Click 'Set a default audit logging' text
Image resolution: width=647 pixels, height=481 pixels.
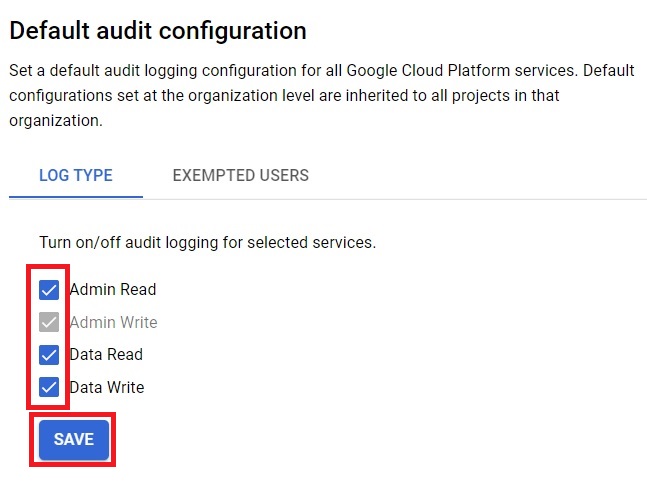104,71
